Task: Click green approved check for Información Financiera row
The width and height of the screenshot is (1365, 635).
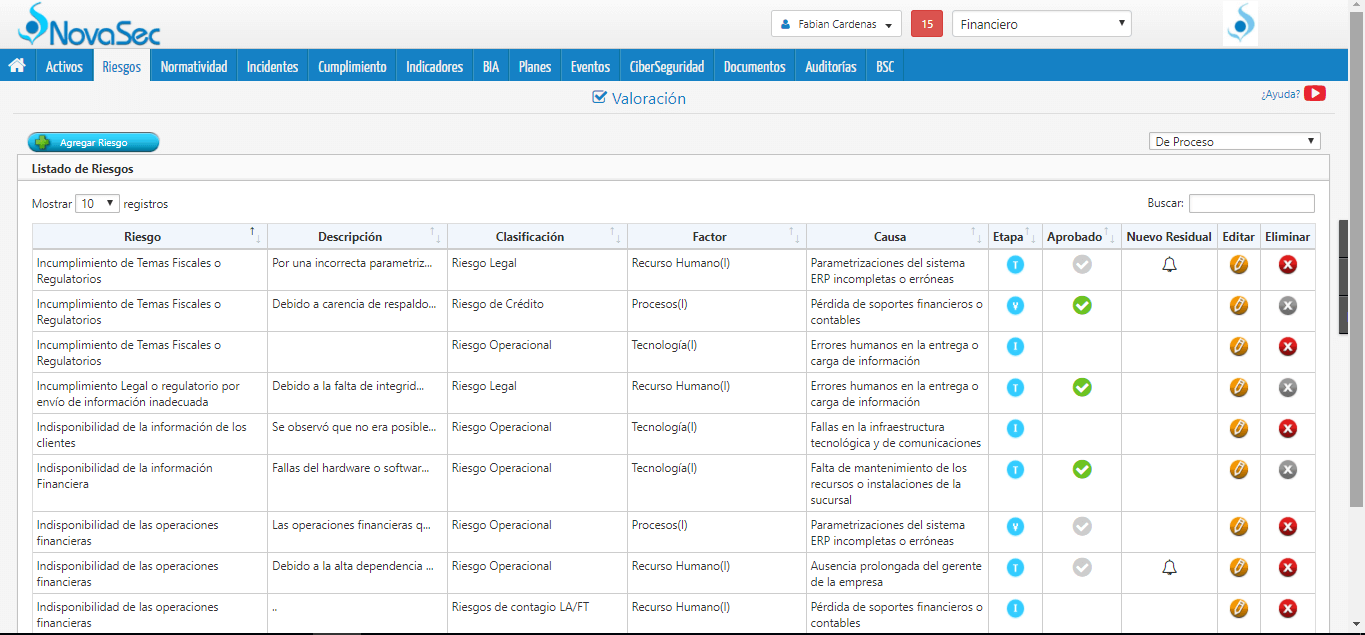Action: [1082, 469]
